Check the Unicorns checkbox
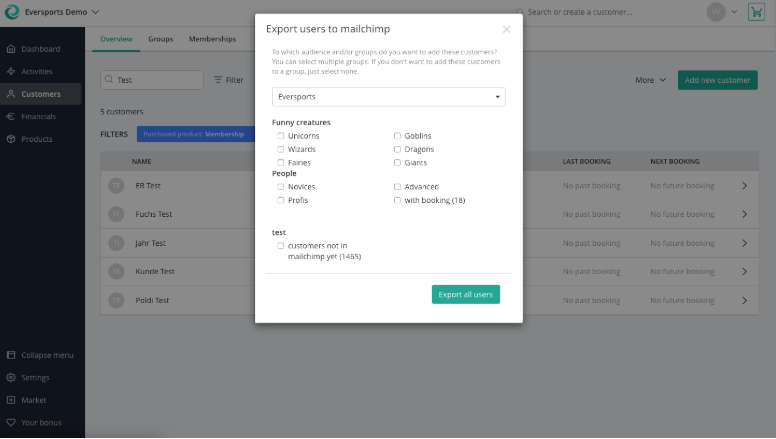The image size is (776, 439). [x=281, y=136]
